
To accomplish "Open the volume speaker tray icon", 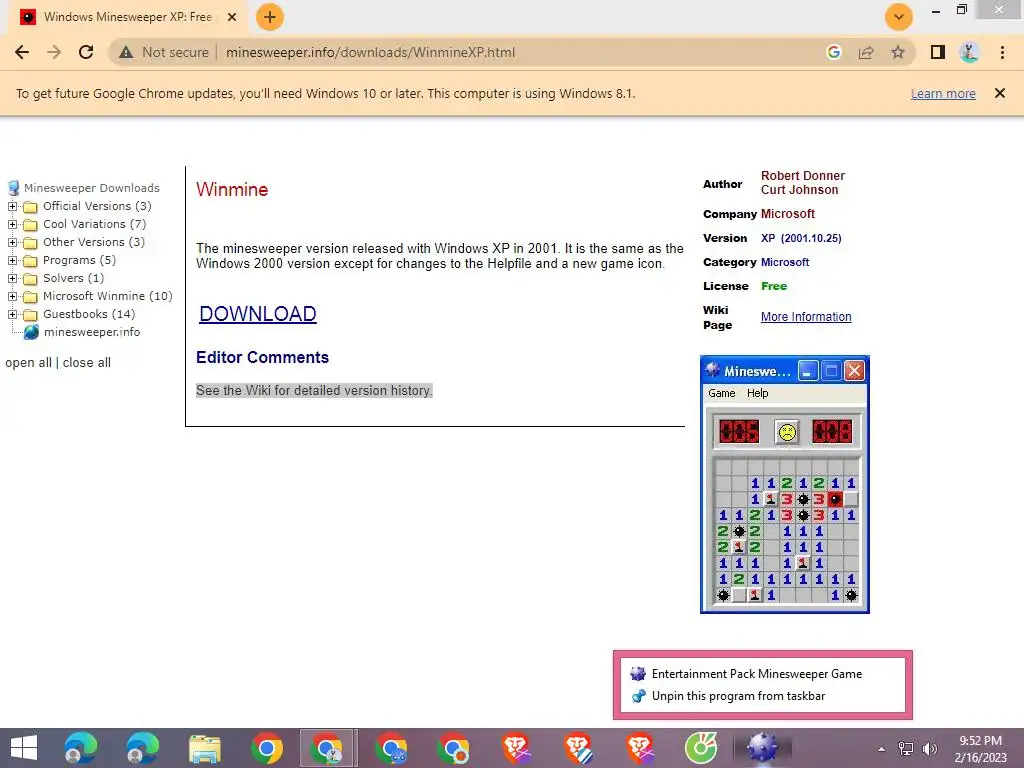I will [x=929, y=749].
